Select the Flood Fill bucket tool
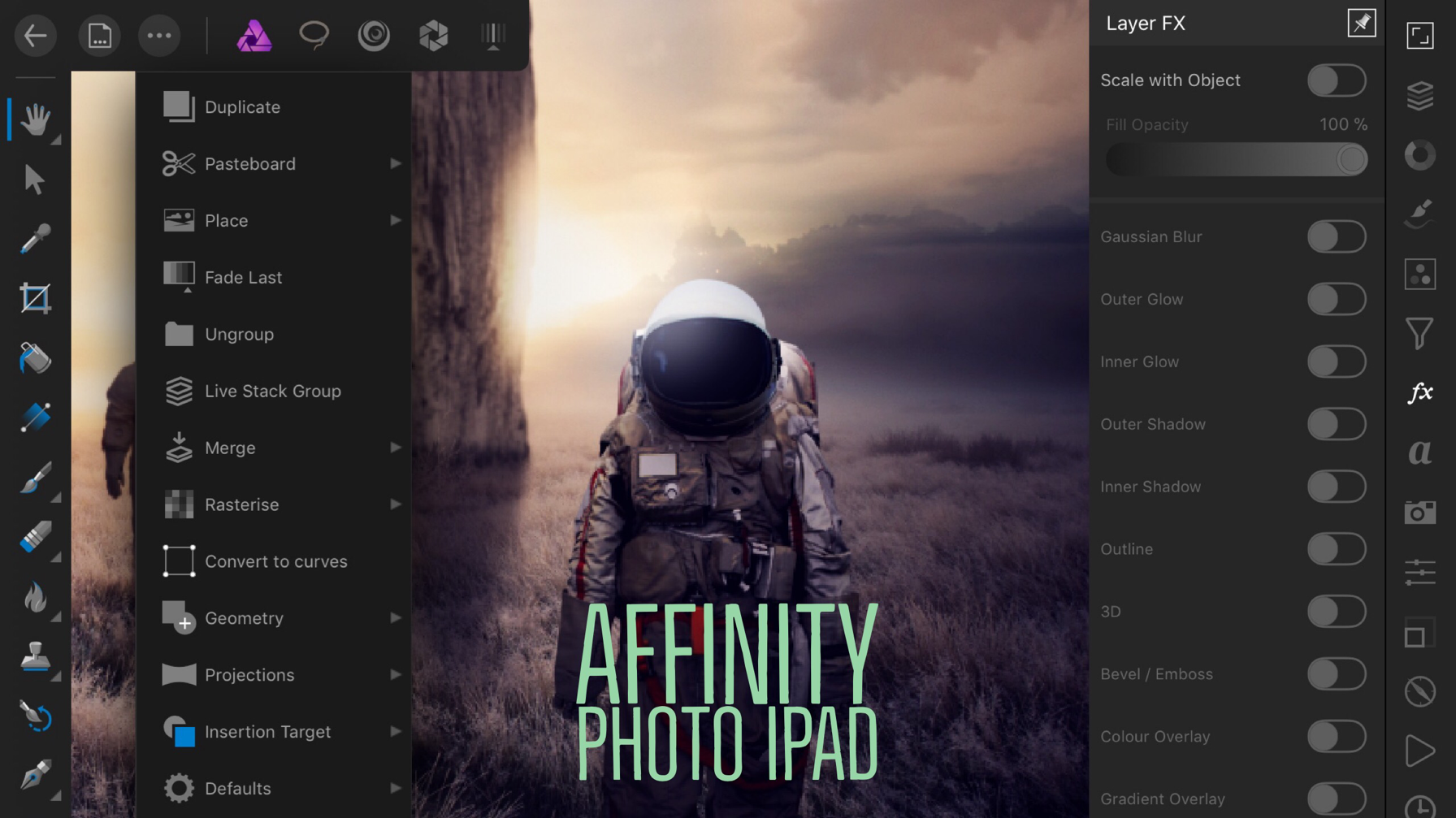 (x=35, y=358)
